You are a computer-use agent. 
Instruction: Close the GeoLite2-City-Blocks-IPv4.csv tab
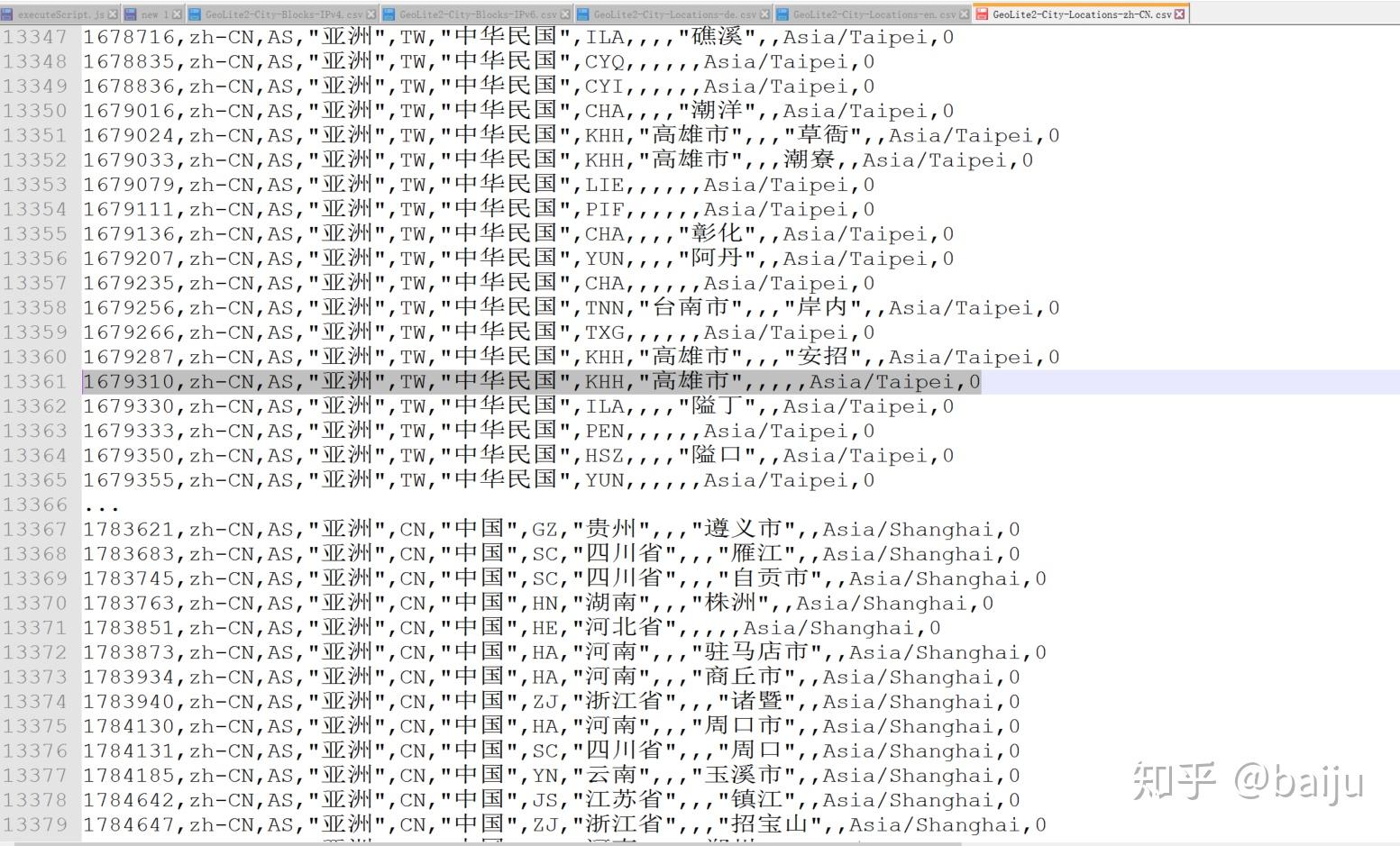point(372,14)
